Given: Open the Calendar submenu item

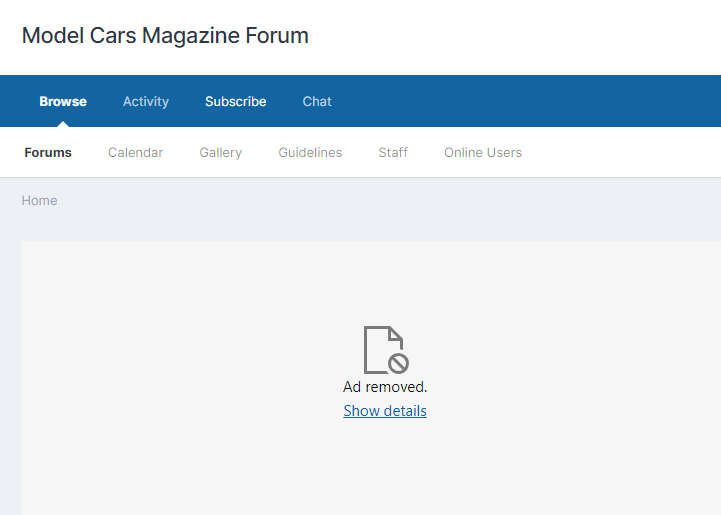Looking at the screenshot, I should tap(135, 152).
